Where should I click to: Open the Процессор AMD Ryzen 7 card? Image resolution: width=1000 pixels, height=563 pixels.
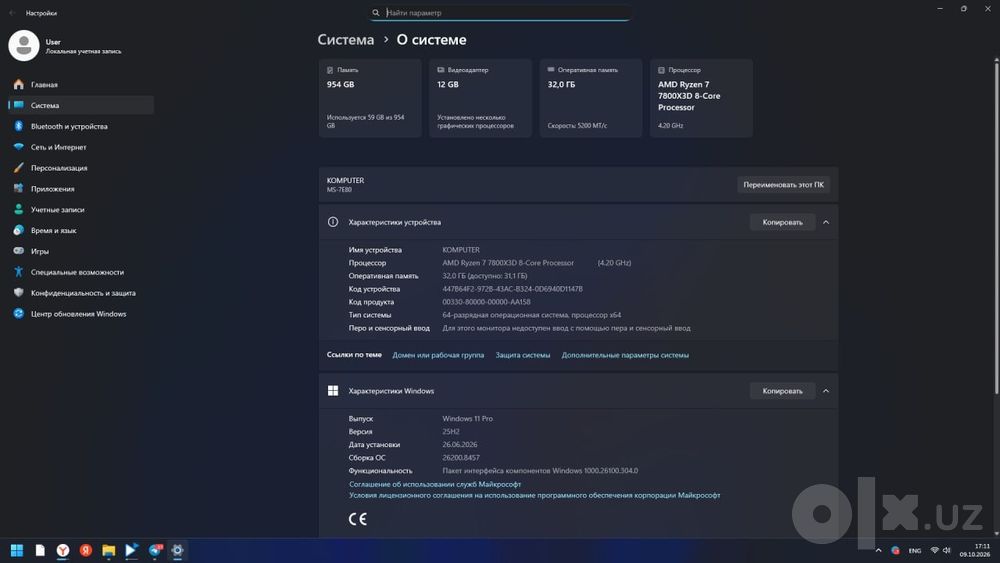701,98
